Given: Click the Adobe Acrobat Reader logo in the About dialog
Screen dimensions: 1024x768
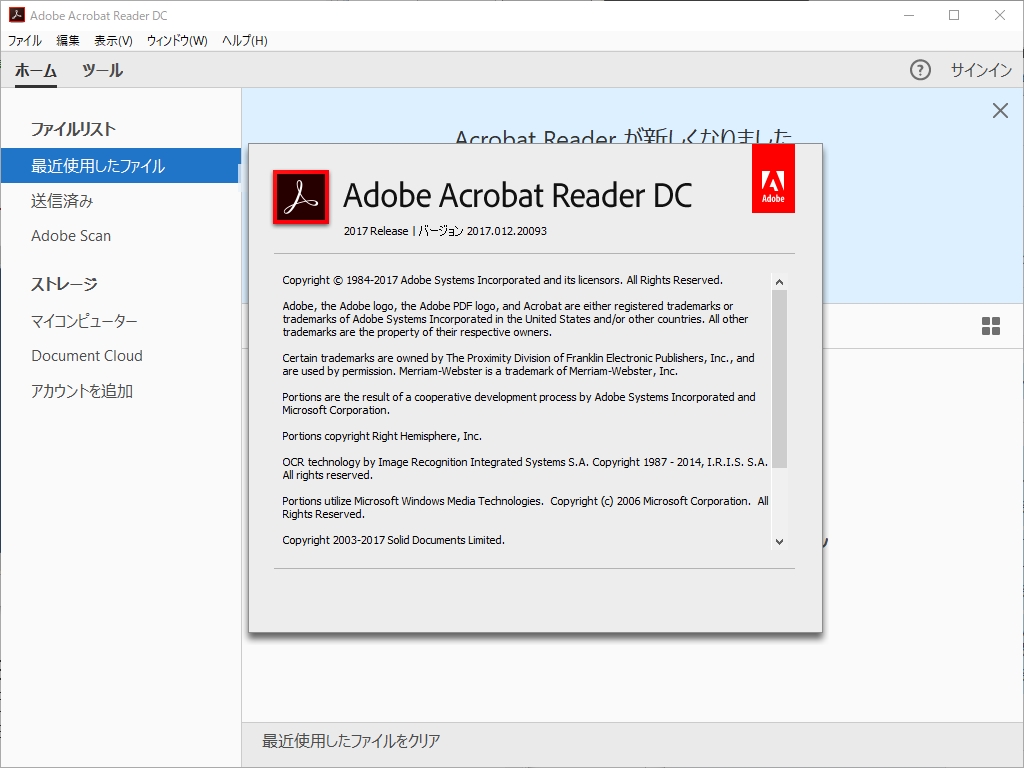Looking at the screenshot, I should pos(300,195).
